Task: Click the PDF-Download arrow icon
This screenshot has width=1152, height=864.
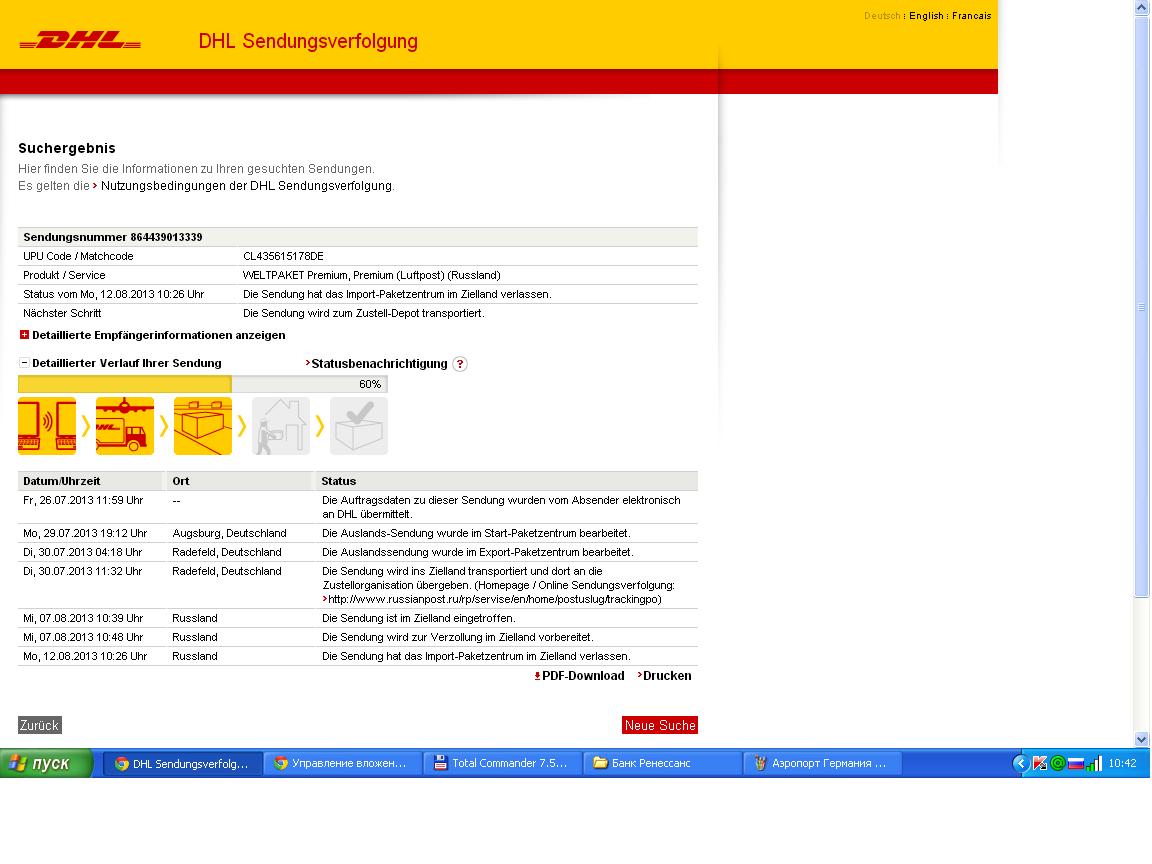Action: tap(537, 676)
